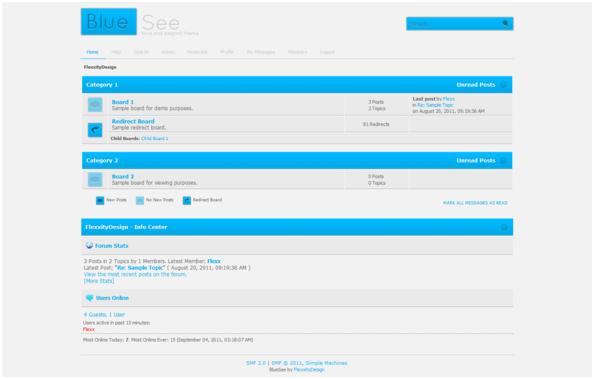Click the No New Posts legend icon

coord(140,200)
